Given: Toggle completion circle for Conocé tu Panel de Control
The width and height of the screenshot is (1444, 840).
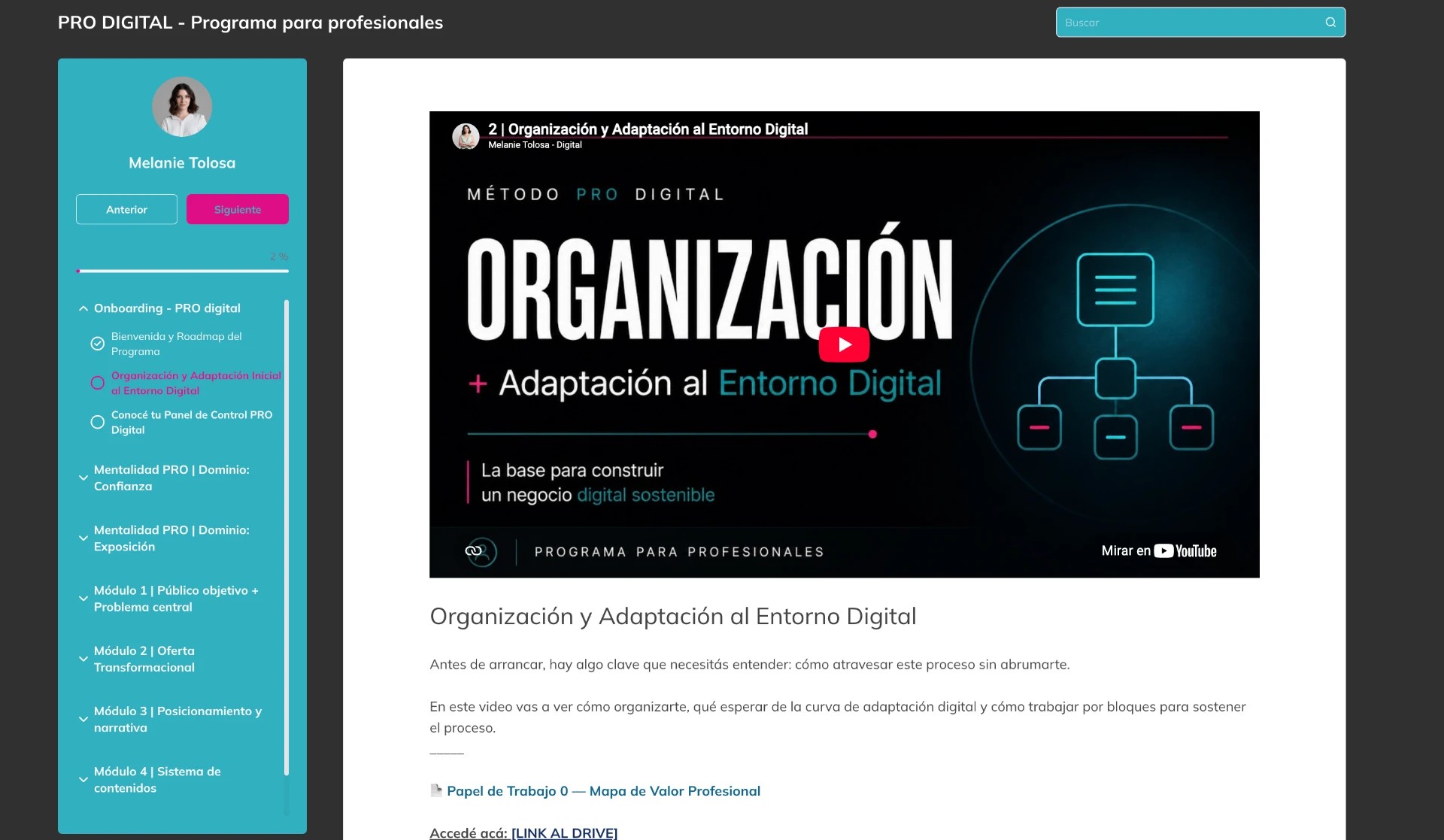Looking at the screenshot, I should [97, 422].
